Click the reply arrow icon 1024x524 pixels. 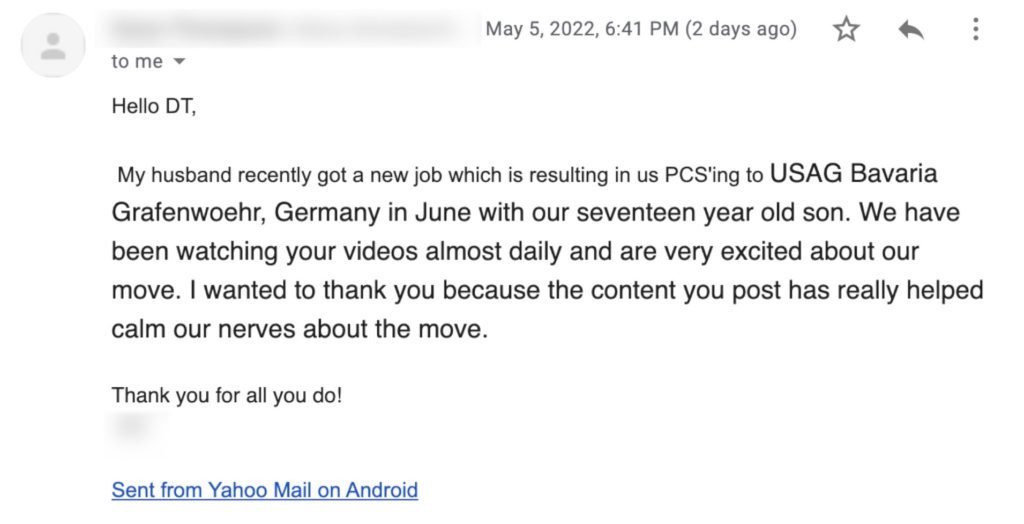click(x=910, y=30)
